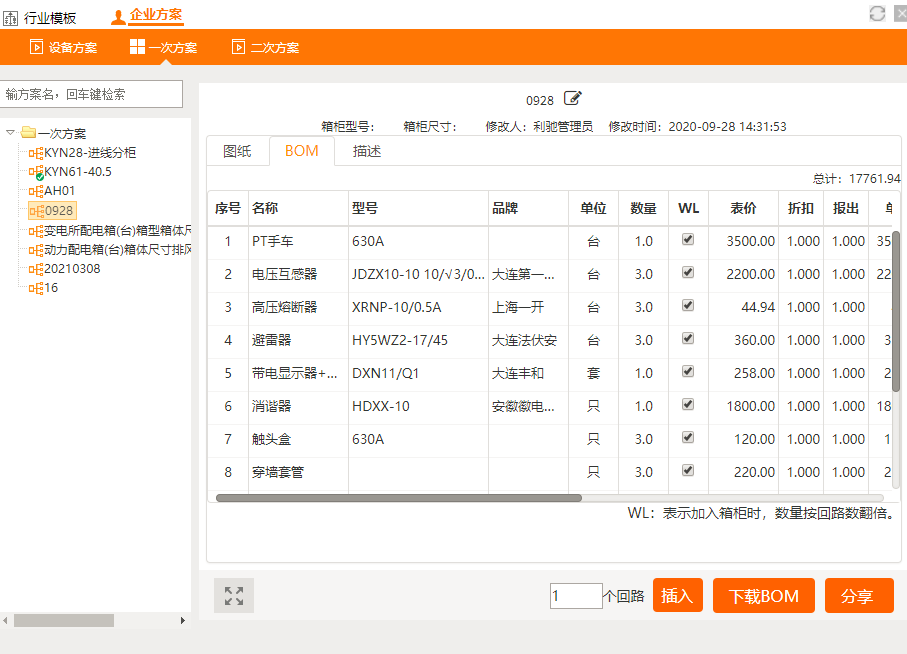Select 20210308 in the tree
Screen dimensions: 907x654
point(72,269)
